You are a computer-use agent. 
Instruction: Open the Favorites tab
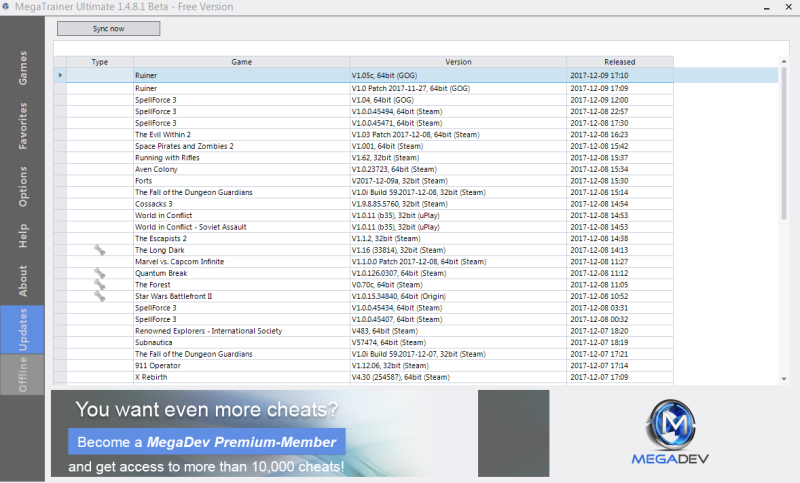click(22, 126)
